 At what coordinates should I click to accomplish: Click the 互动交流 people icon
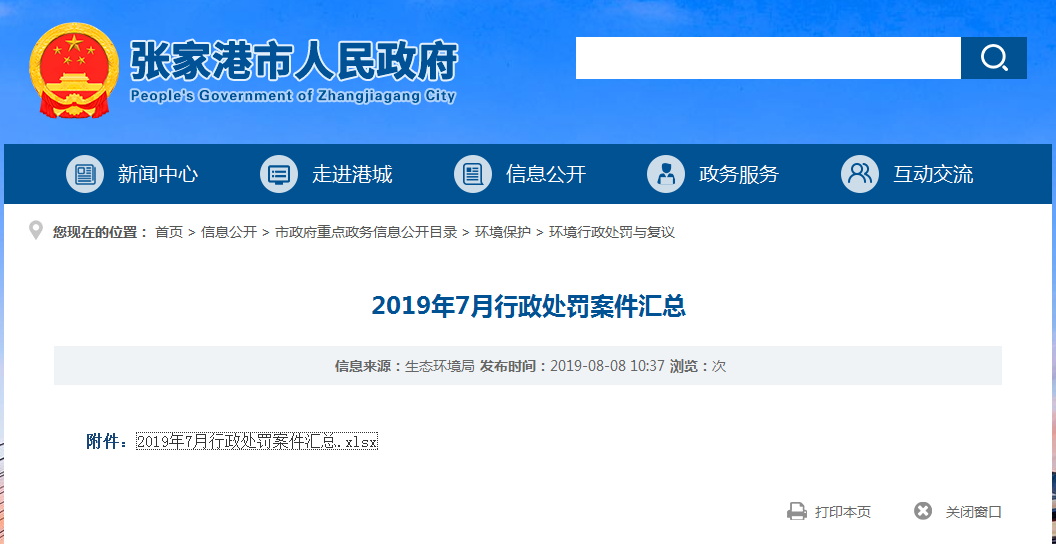coord(860,174)
